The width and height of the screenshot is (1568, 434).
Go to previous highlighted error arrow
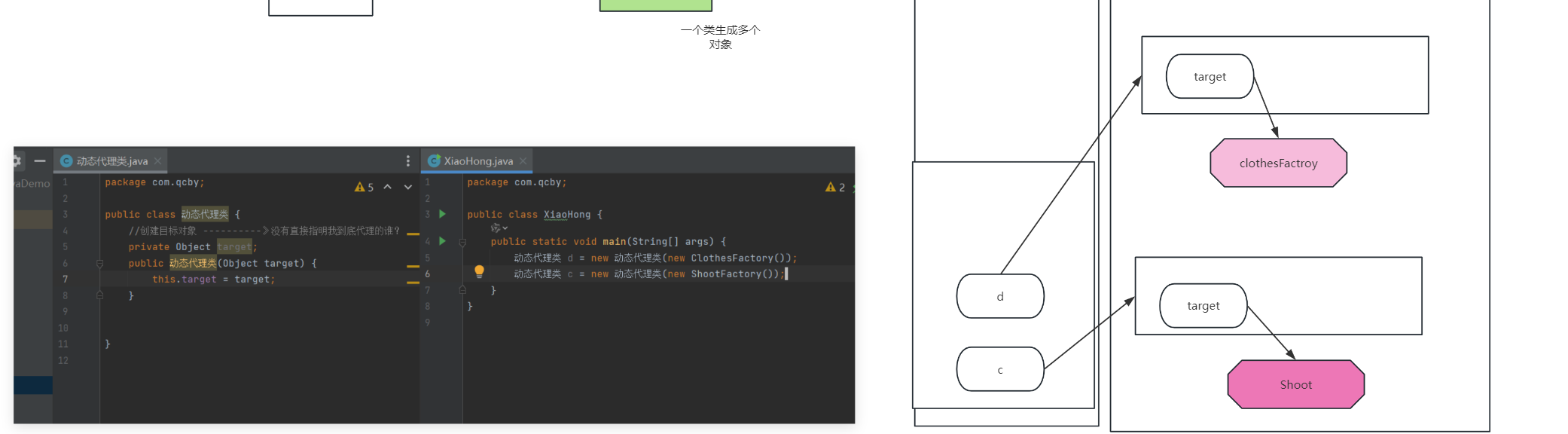pyautogui.click(x=387, y=187)
